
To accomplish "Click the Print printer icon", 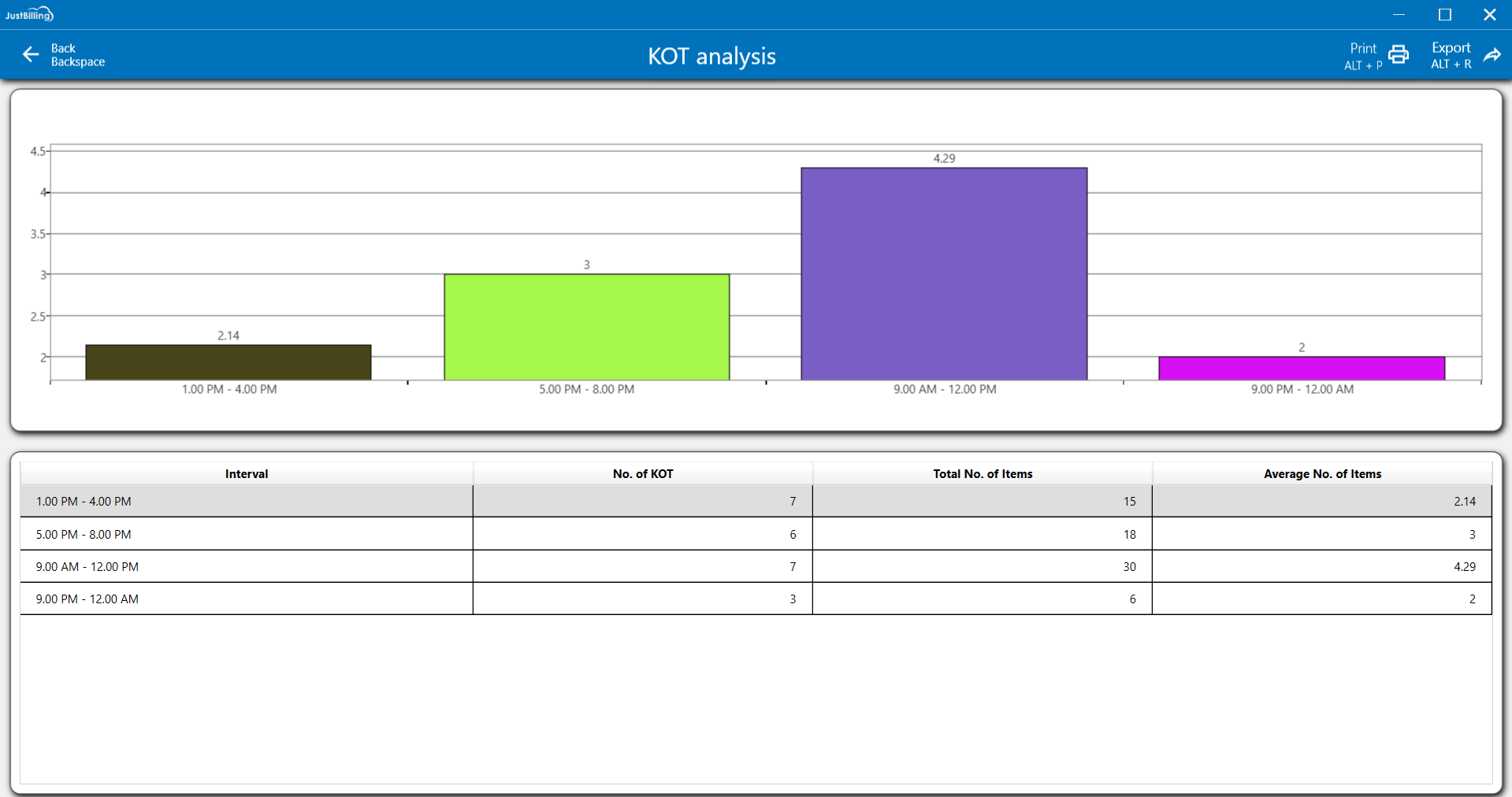I will [x=1399, y=54].
